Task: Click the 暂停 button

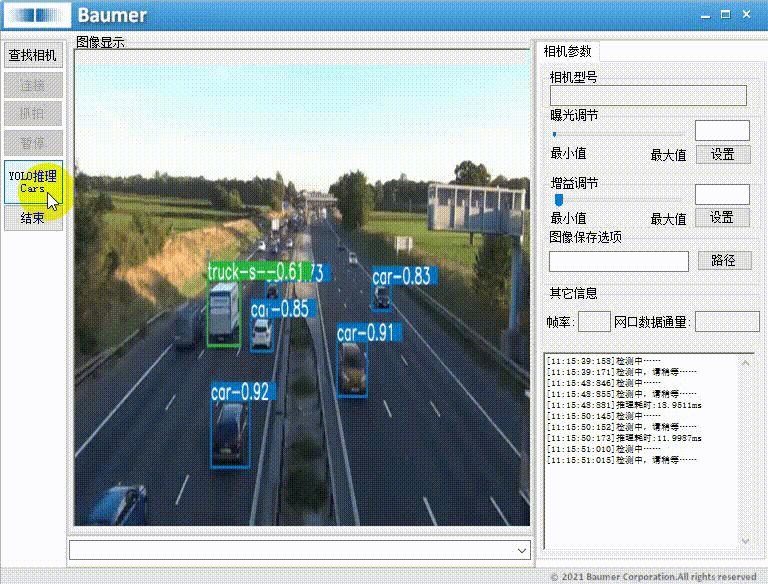Action: click(33, 143)
